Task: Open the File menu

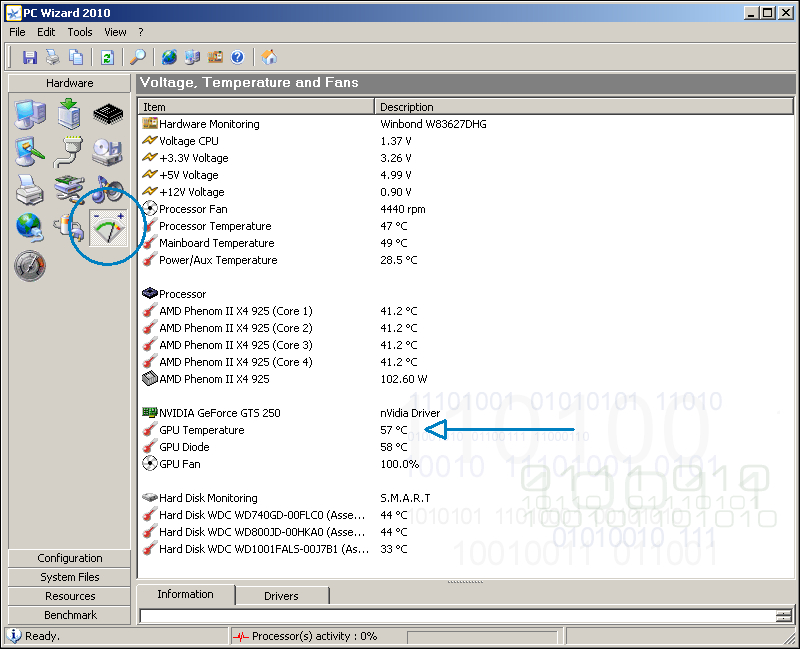Action: (17, 32)
